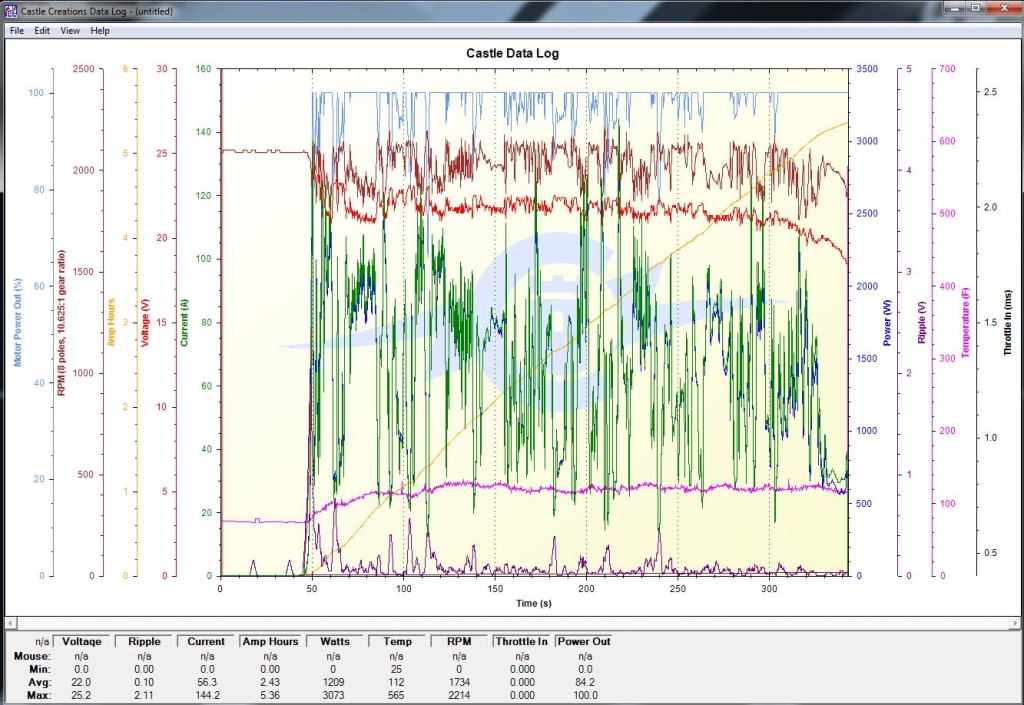Open the Help menu
This screenshot has width=1024, height=705.
[100, 31]
